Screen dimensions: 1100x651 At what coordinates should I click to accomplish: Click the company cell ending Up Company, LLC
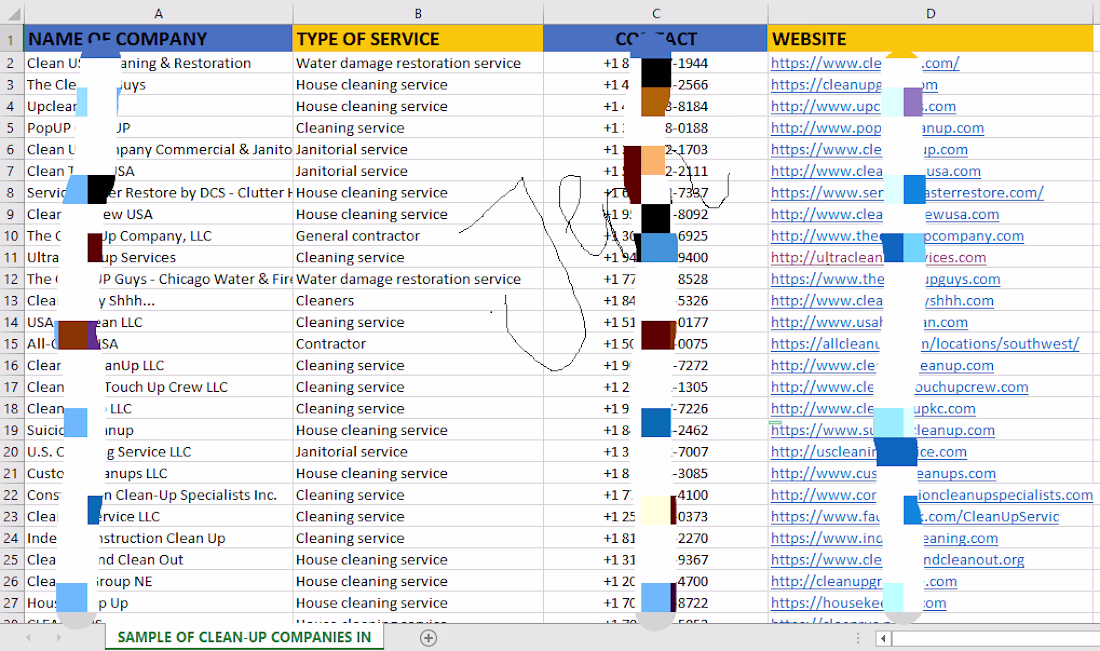coord(159,236)
